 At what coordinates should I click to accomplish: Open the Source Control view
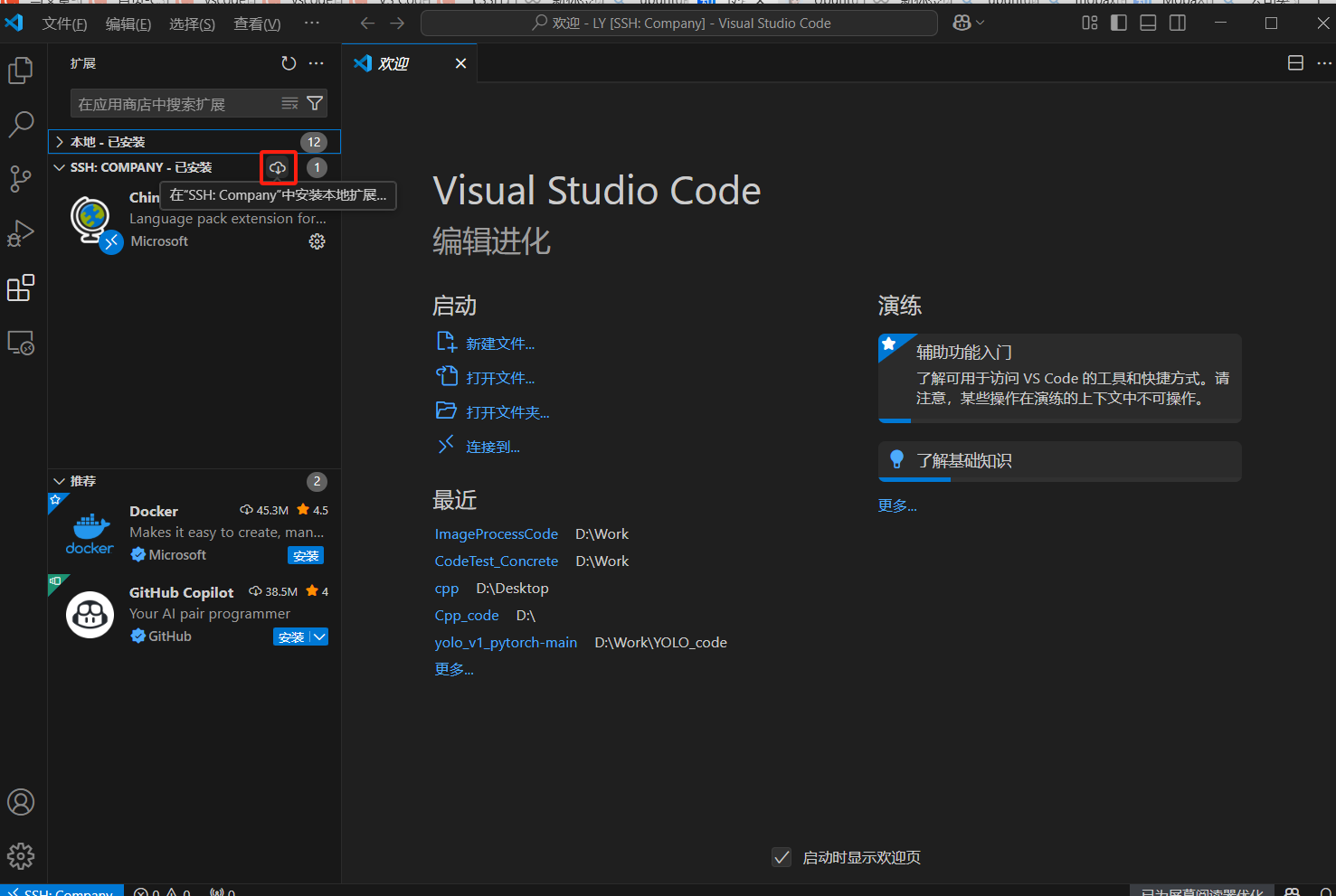pyautogui.click(x=21, y=179)
